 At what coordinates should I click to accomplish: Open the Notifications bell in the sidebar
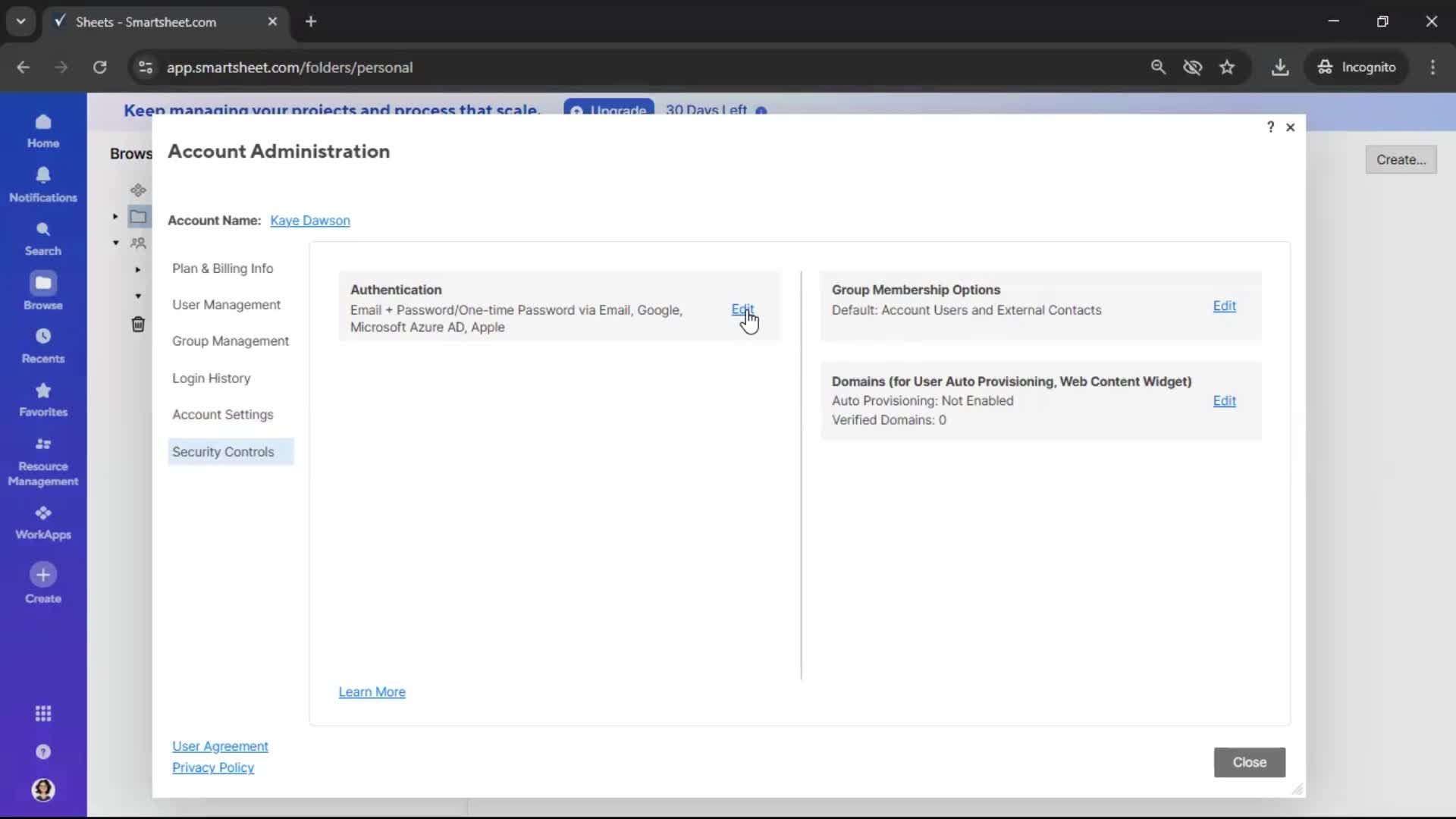tap(43, 184)
